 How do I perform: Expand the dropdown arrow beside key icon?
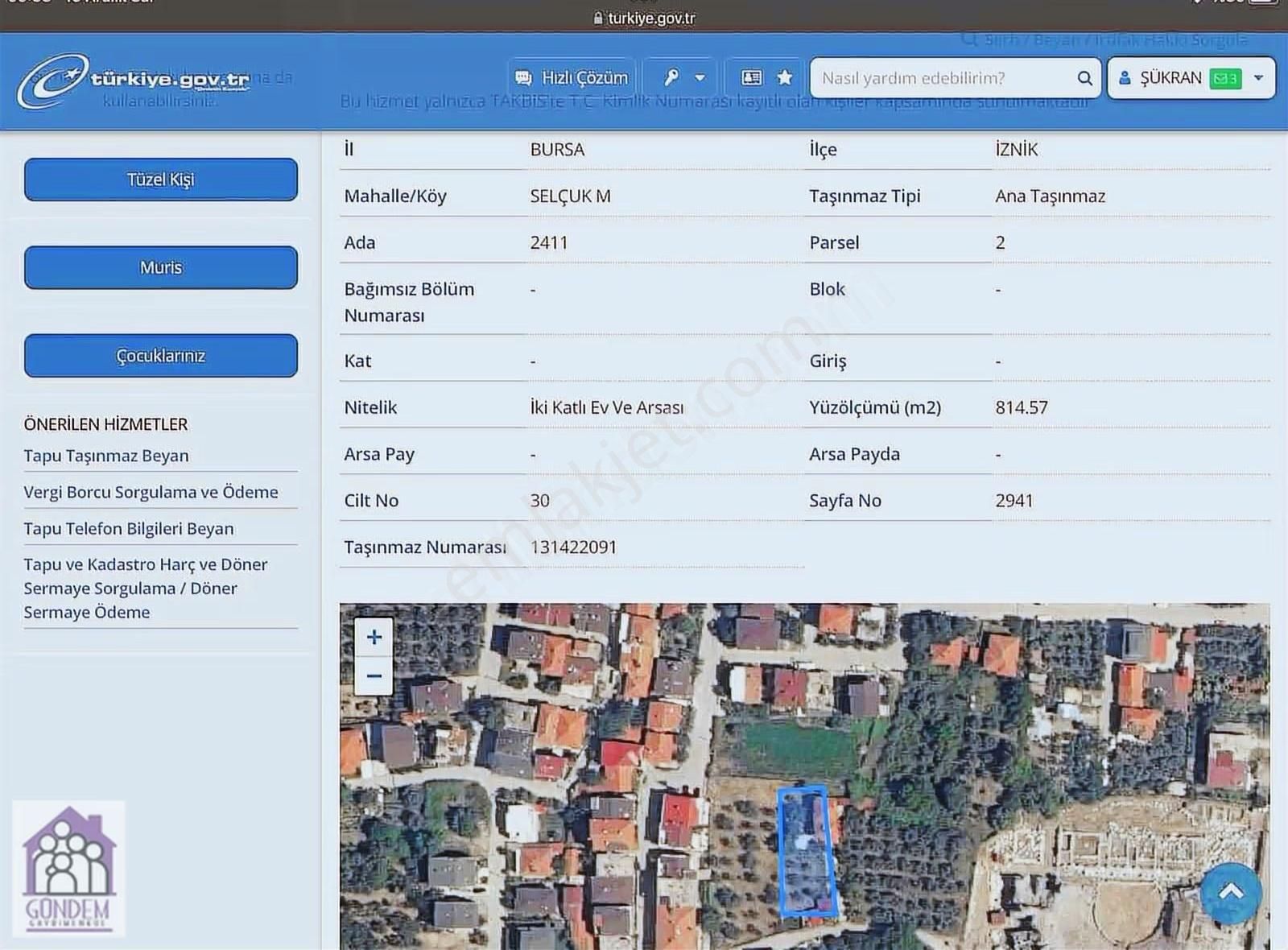[x=700, y=78]
